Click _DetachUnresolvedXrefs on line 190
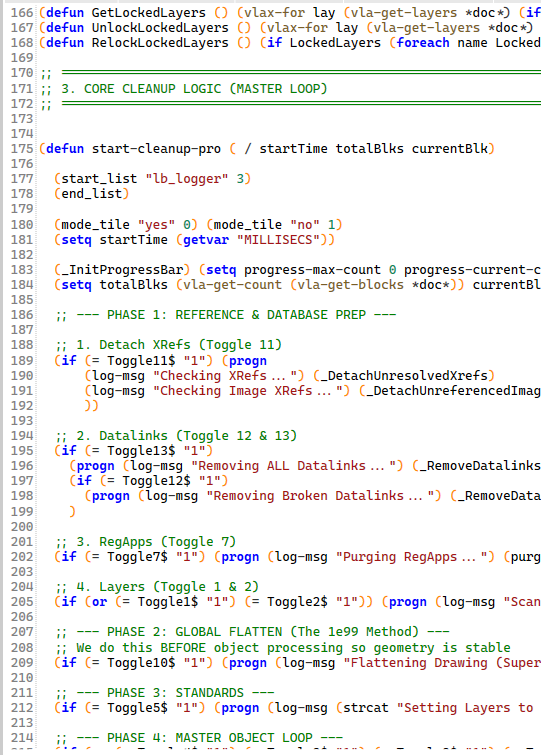Image resolution: width=541 pixels, height=755 pixels. click(404, 376)
